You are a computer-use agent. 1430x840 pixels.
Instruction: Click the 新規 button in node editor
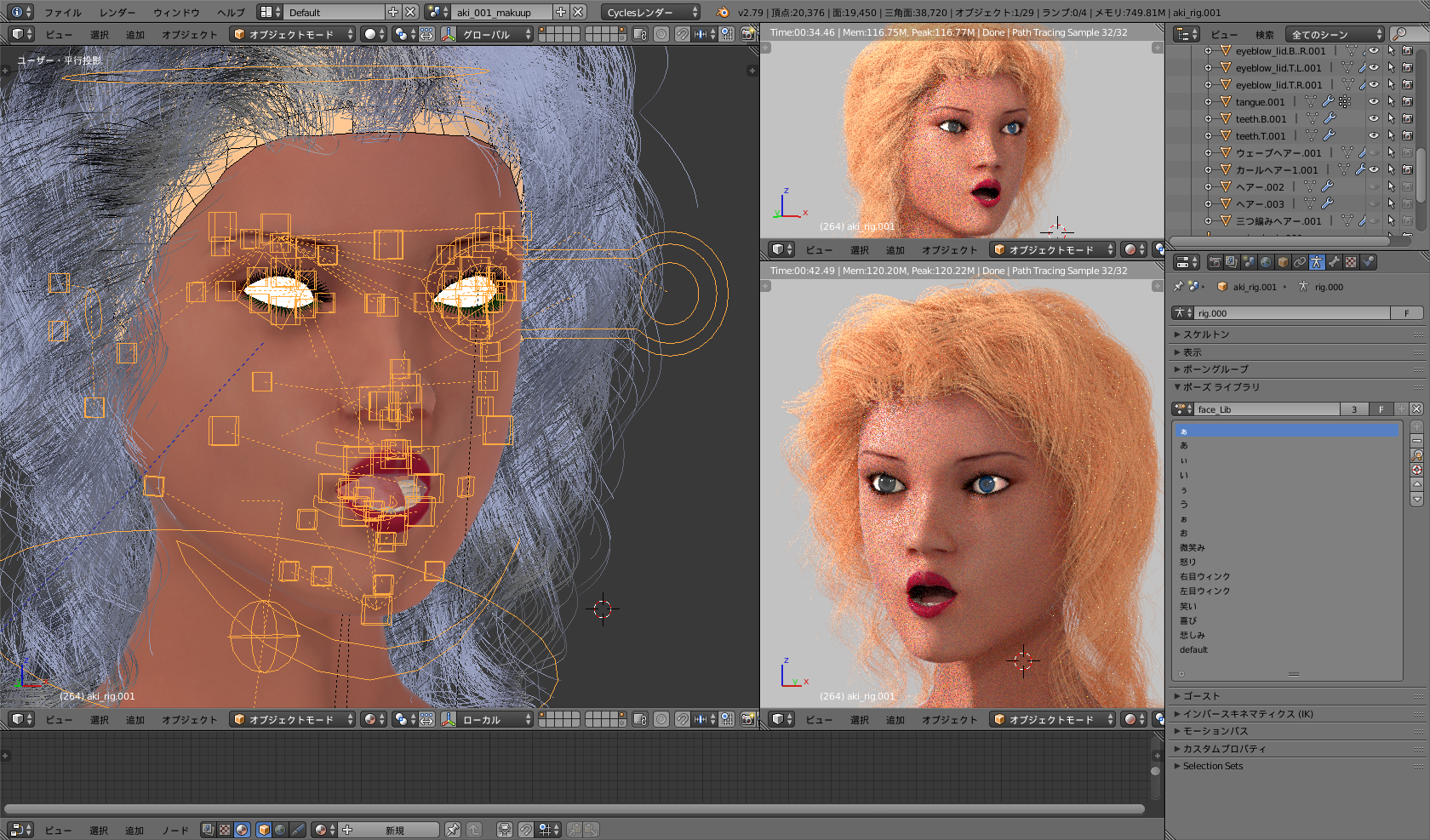394,830
